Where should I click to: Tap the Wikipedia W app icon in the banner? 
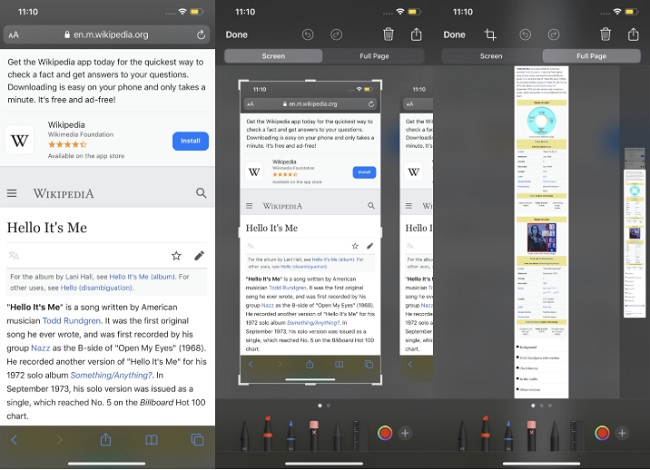pyautogui.click(x=19, y=140)
